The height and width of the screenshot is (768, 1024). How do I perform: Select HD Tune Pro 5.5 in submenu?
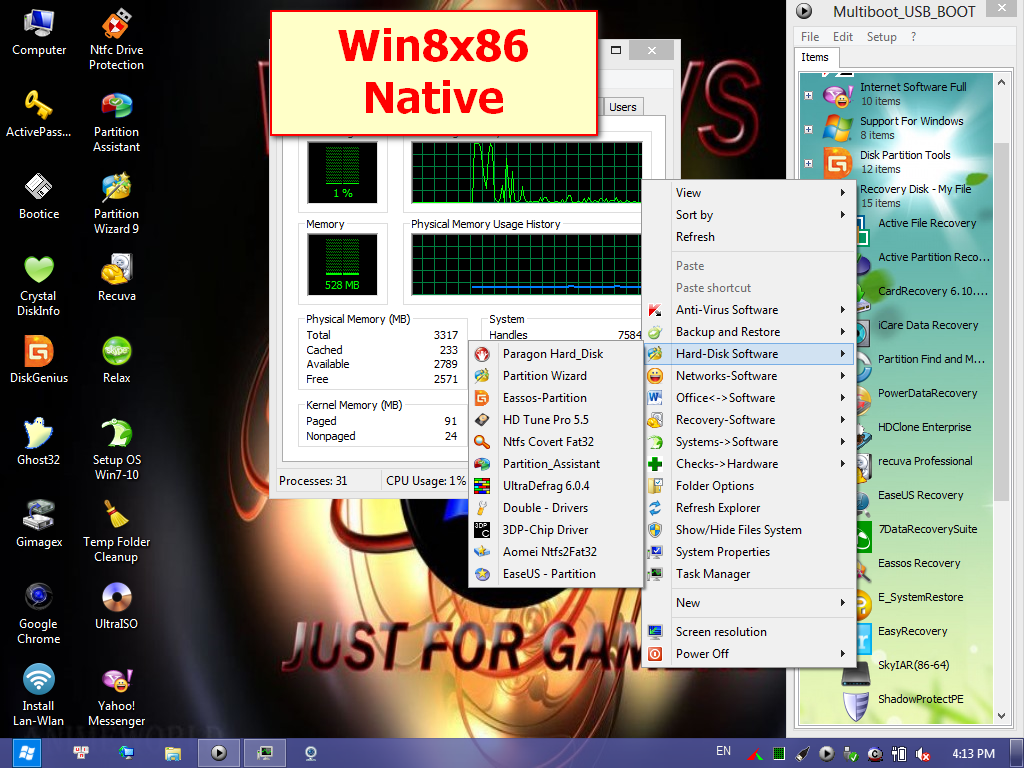click(556, 420)
